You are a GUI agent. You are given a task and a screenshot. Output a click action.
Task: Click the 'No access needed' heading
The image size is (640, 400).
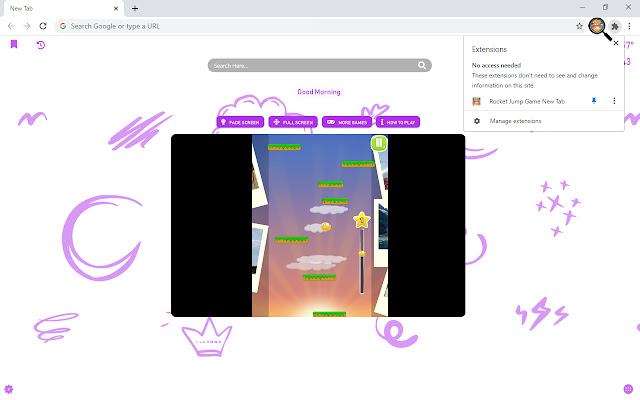496,65
